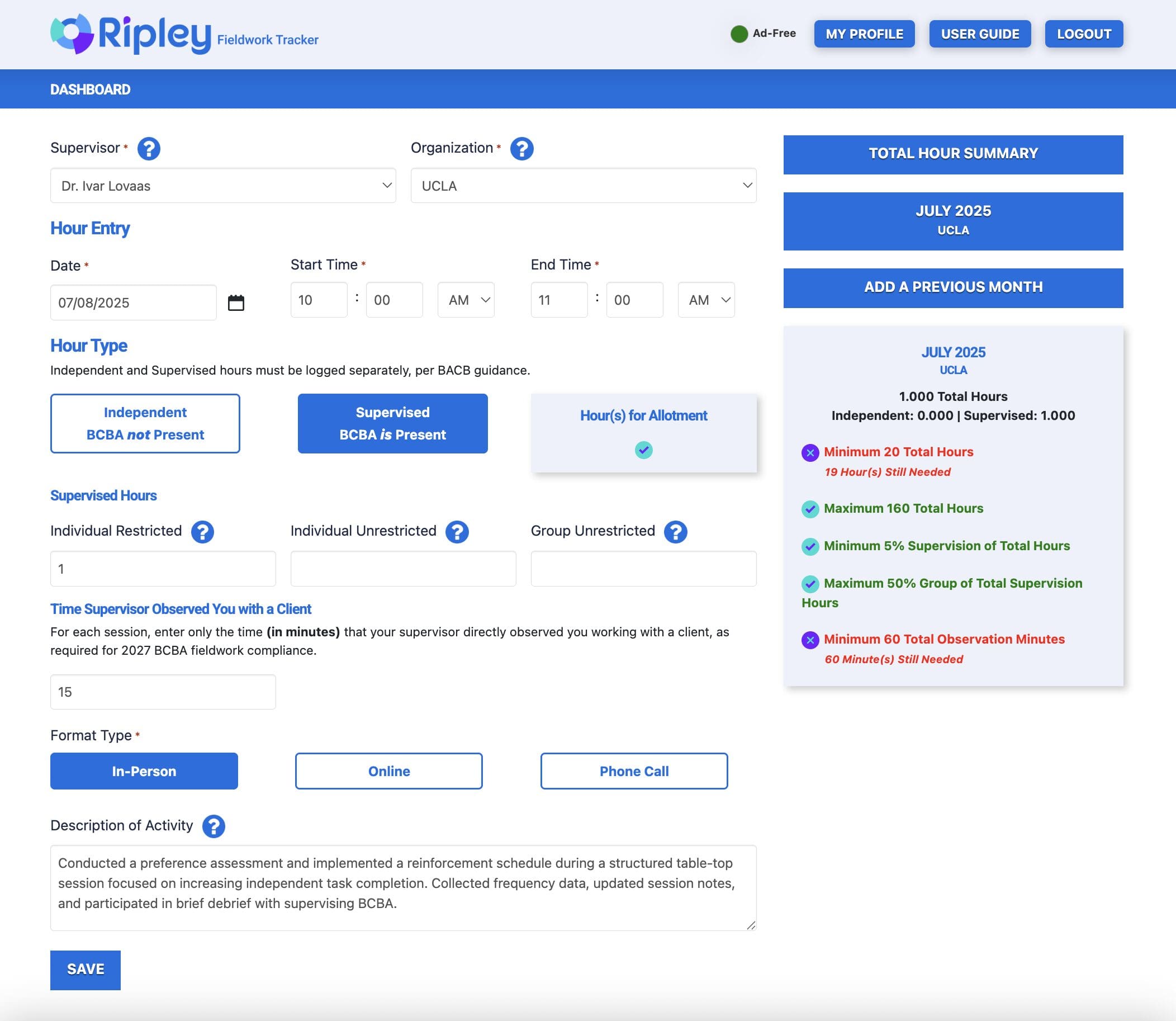Click help icon for Group Unrestricted

[x=675, y=532]
